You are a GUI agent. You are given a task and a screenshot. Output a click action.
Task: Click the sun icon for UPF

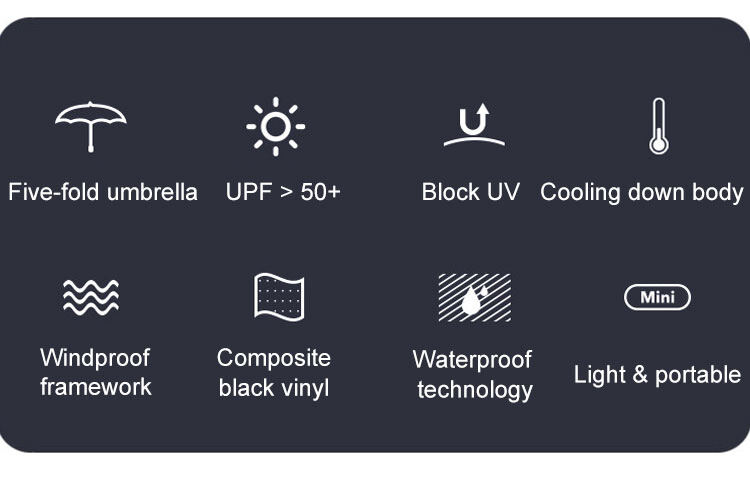[275, 126]
